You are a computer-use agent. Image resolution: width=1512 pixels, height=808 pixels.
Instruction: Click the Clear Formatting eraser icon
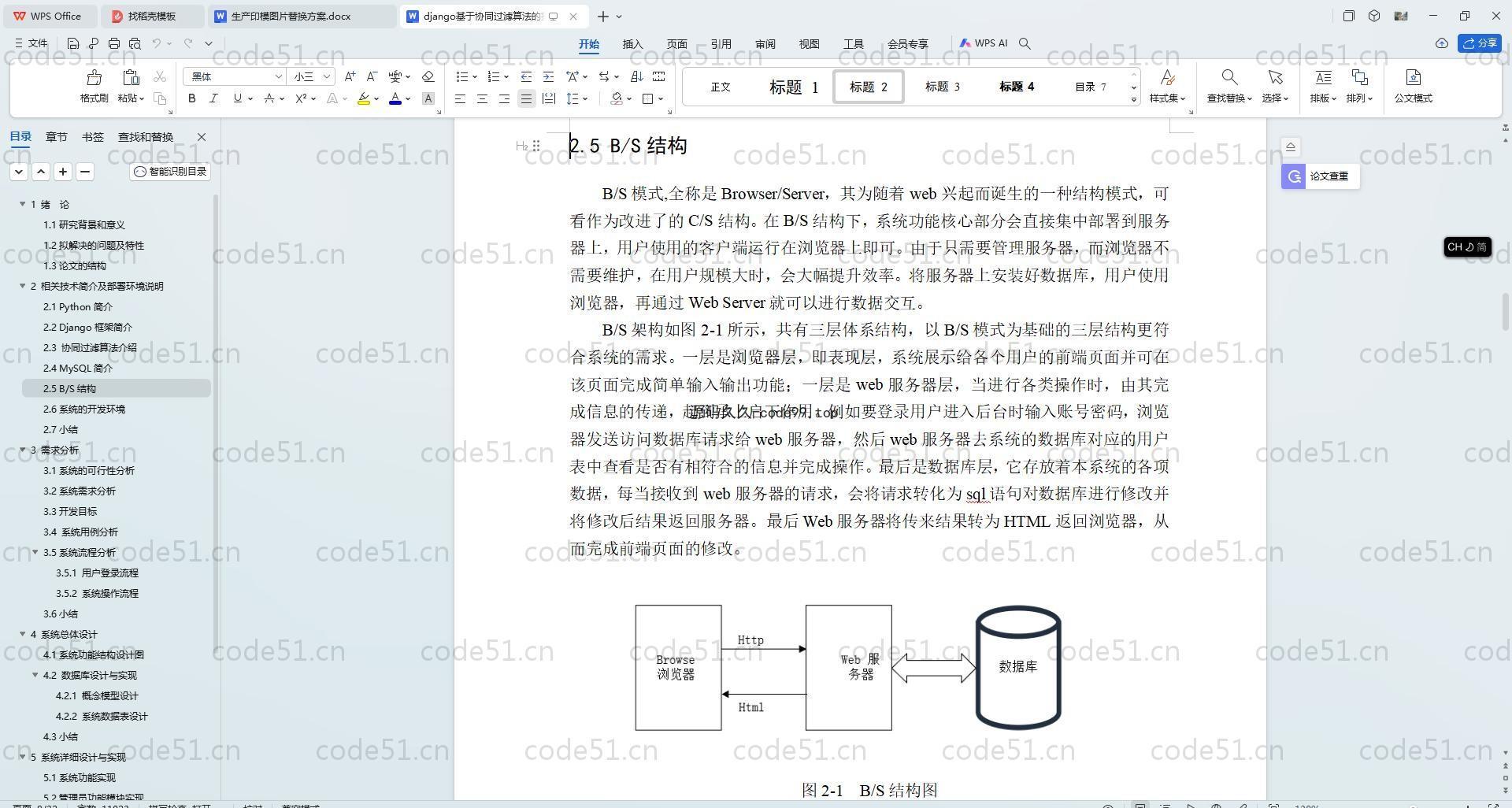click(428, 76)
